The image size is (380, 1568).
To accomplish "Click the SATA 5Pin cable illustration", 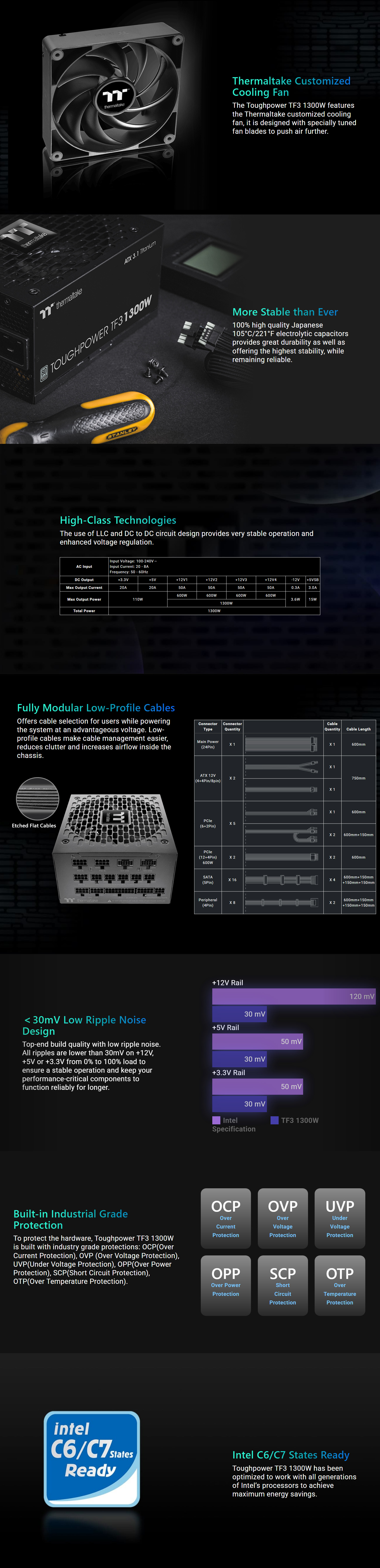I will coord(282,880).
